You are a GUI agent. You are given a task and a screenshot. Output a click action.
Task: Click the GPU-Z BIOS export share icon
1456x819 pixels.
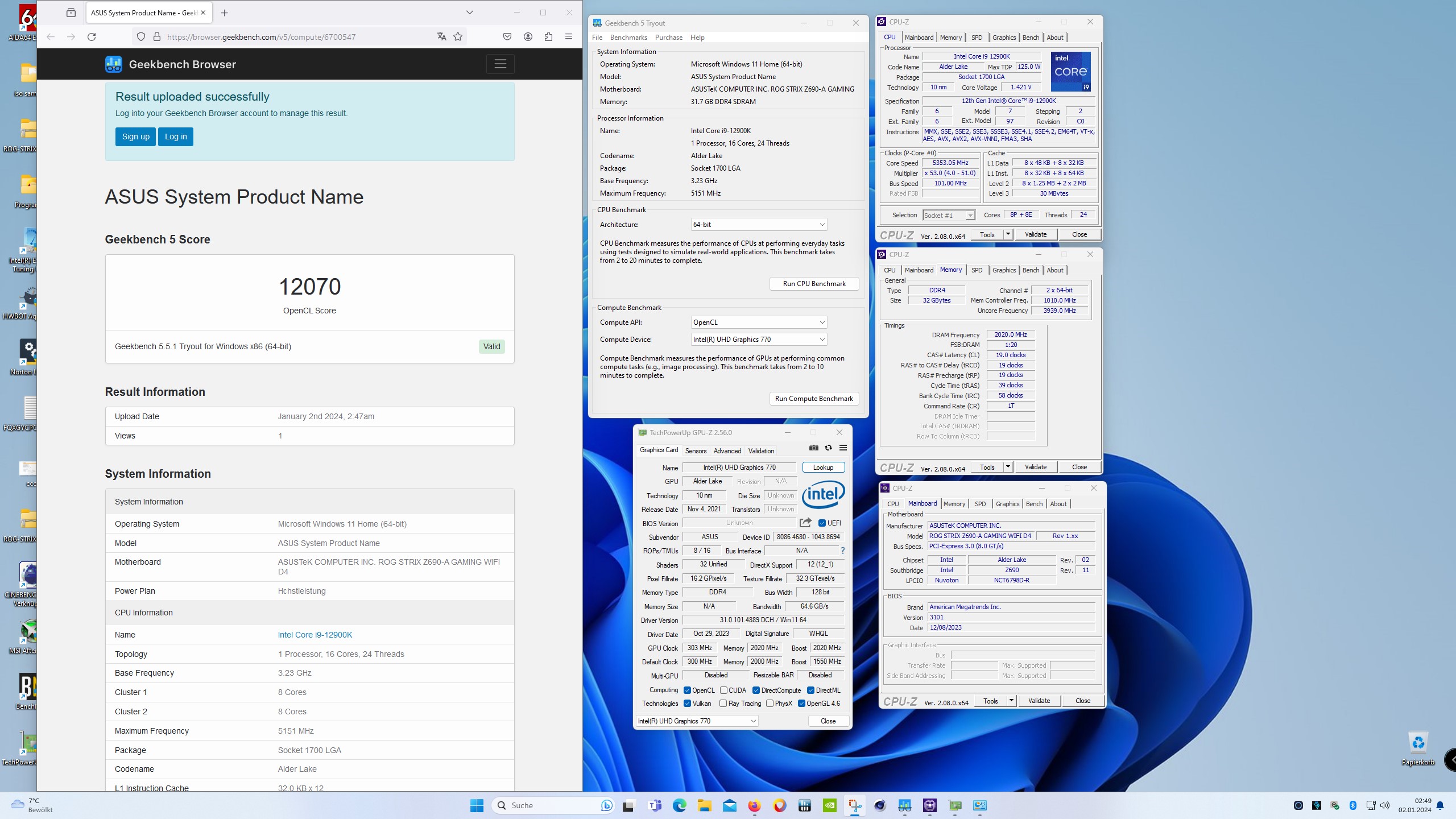coord(805,522)
